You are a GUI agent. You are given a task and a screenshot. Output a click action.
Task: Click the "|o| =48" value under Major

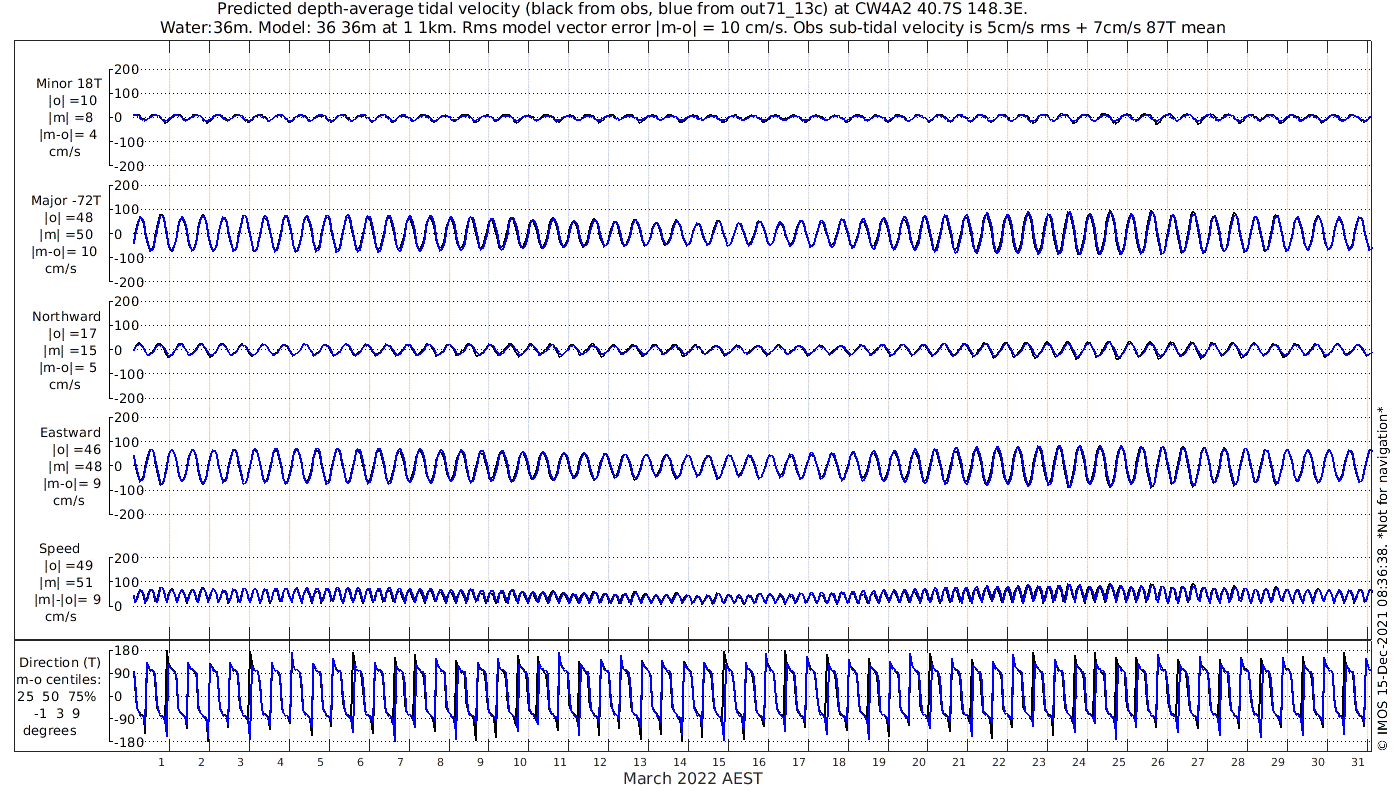(70, 217)
